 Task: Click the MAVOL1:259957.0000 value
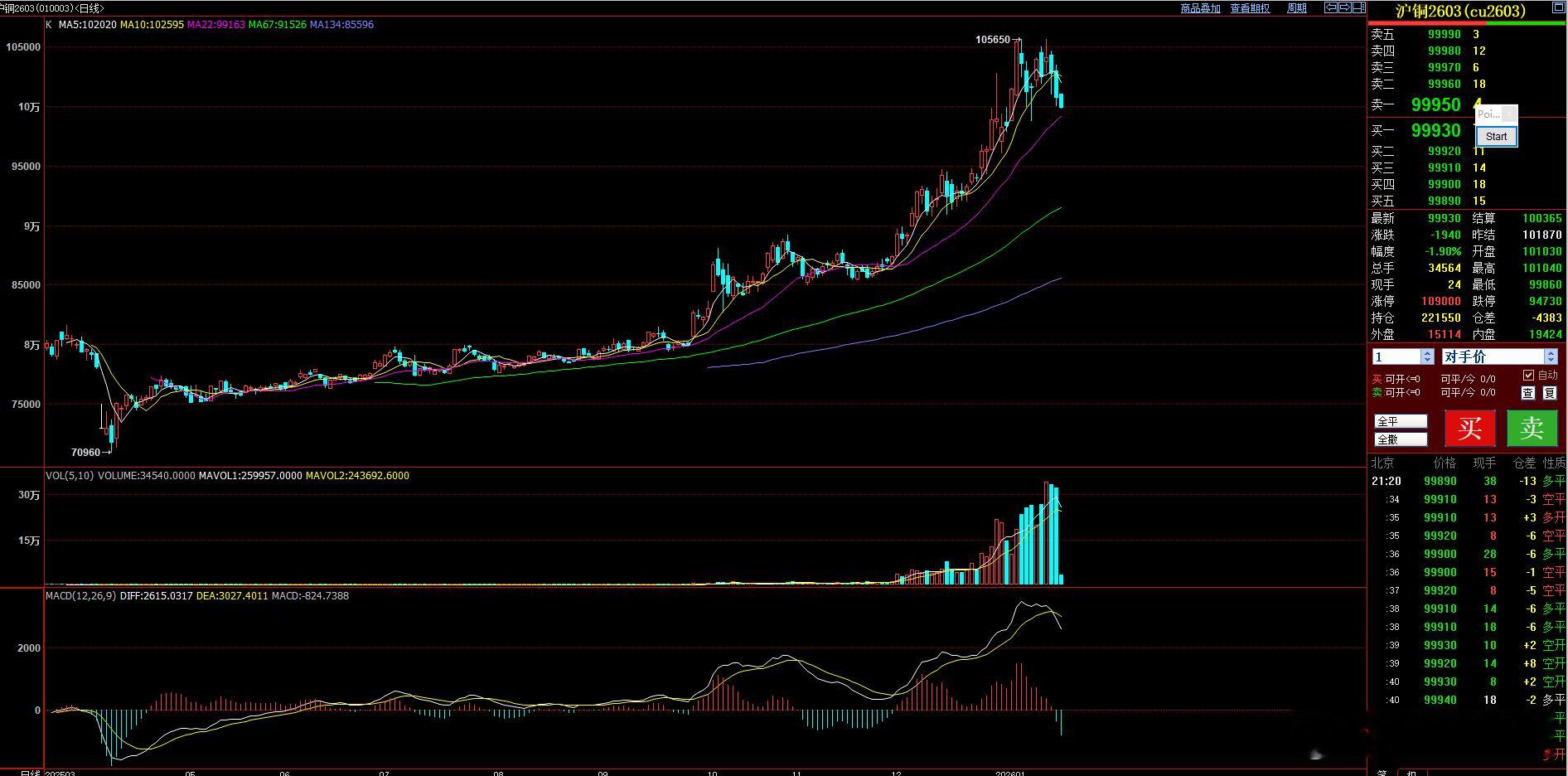pyautogui.click(x=250, y=476)
